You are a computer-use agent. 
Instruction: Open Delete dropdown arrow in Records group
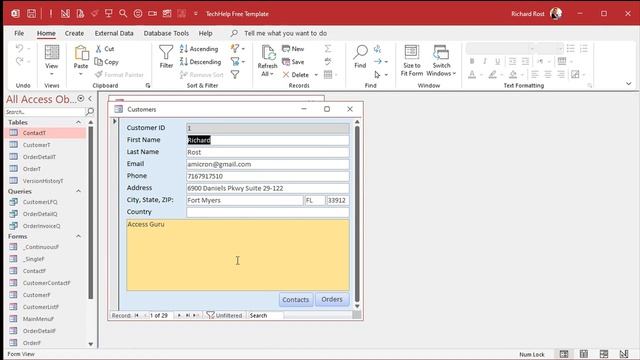(316, 75)
